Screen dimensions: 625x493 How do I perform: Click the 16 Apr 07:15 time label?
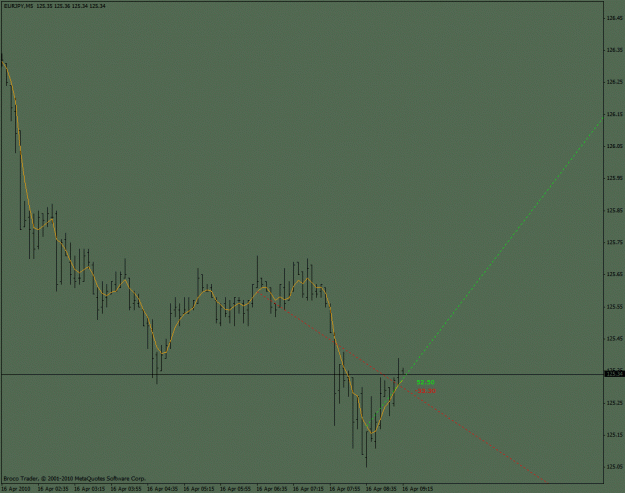[309, 489]
